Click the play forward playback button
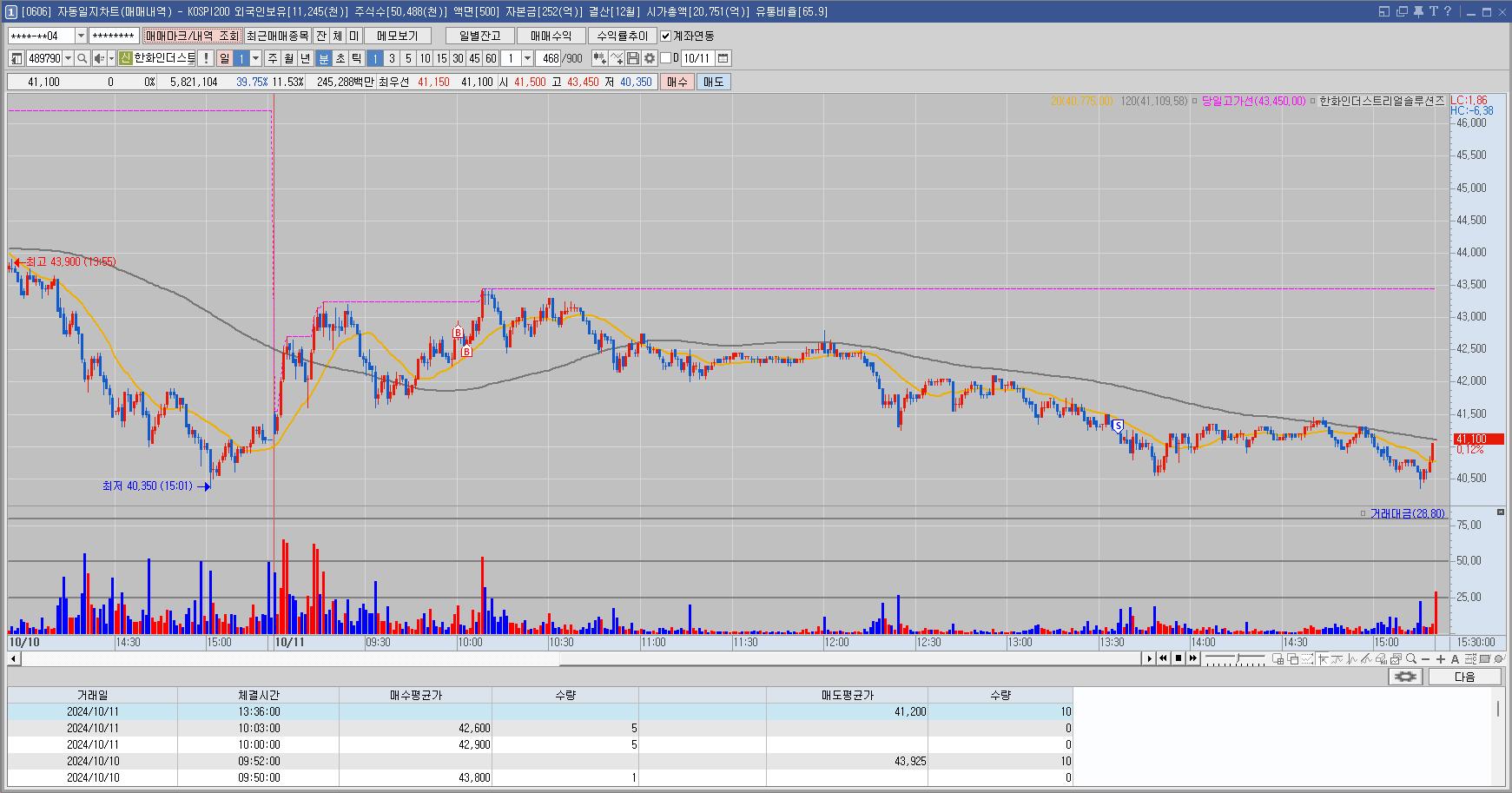 coord(1150,658)
